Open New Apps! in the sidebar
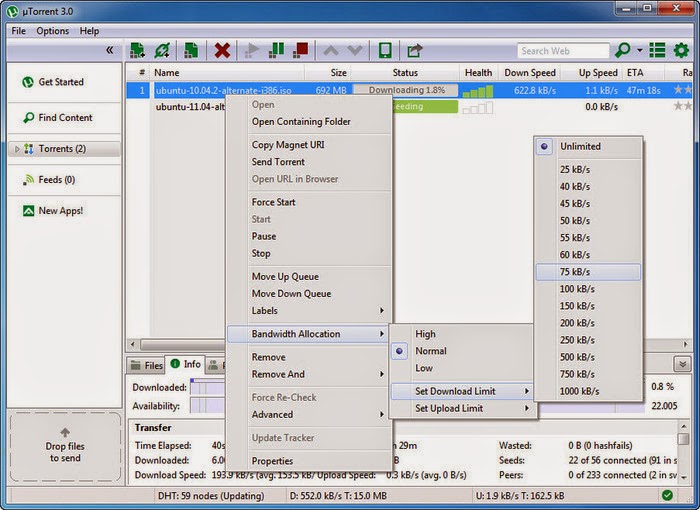 tap(53, 211)
